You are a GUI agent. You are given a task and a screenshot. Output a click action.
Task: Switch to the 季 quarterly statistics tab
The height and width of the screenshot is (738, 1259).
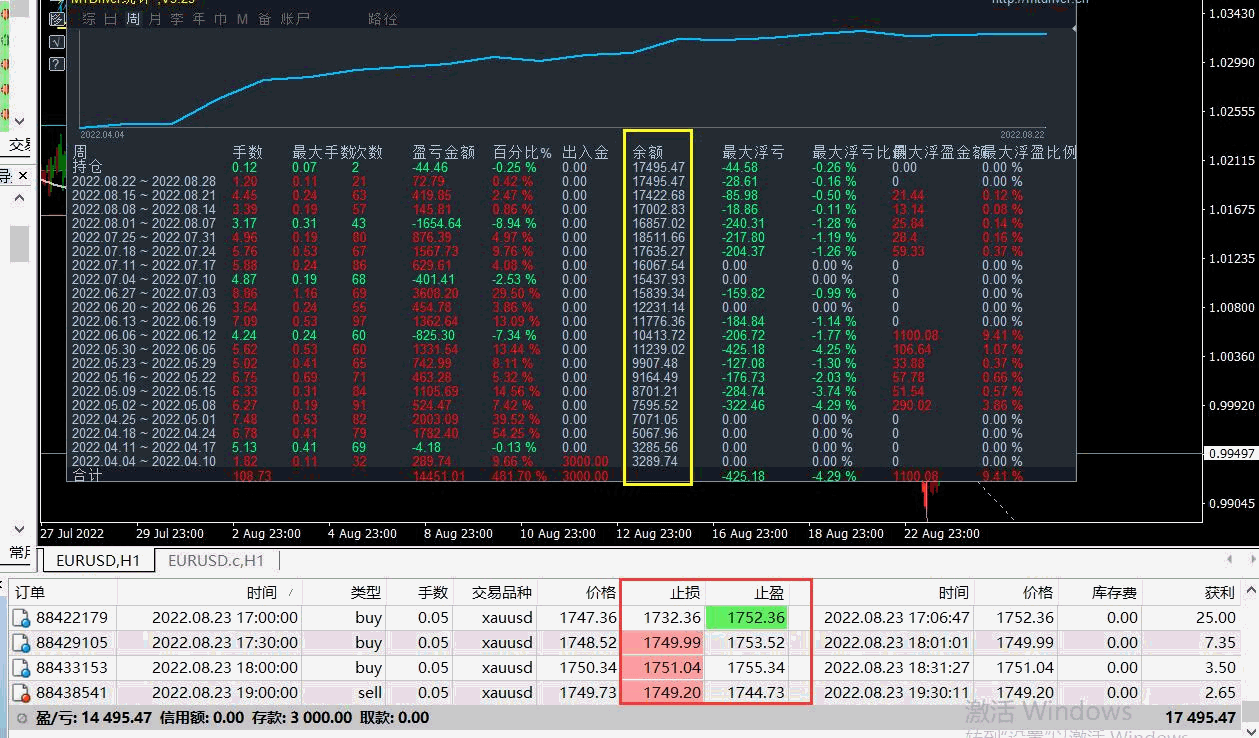(176, 19)
